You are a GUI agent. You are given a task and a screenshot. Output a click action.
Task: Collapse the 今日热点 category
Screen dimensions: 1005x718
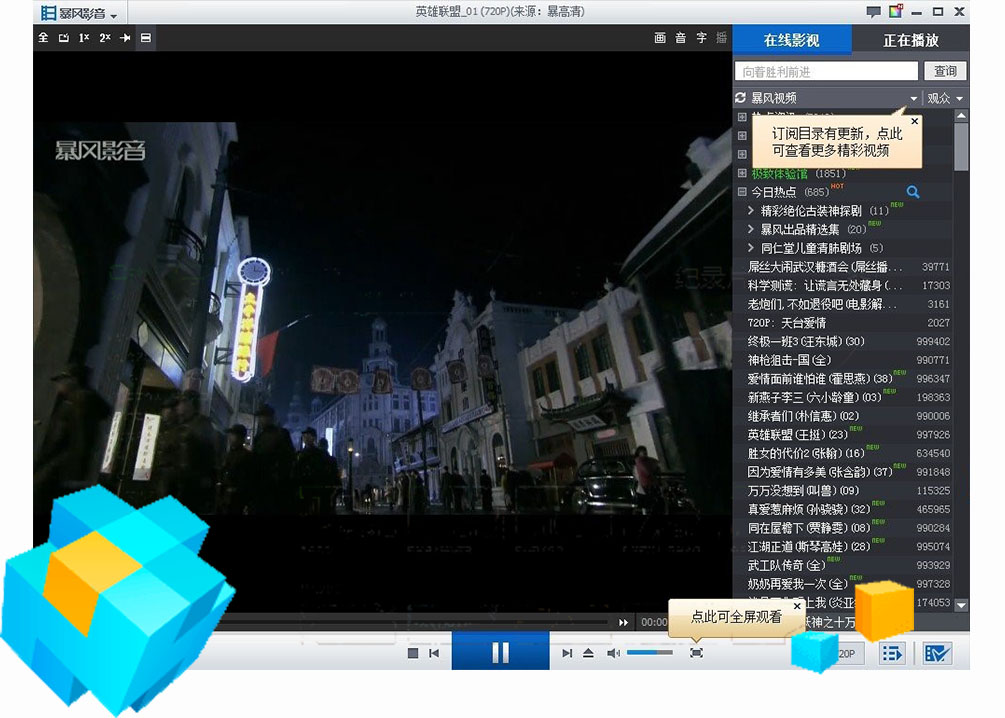742,192
